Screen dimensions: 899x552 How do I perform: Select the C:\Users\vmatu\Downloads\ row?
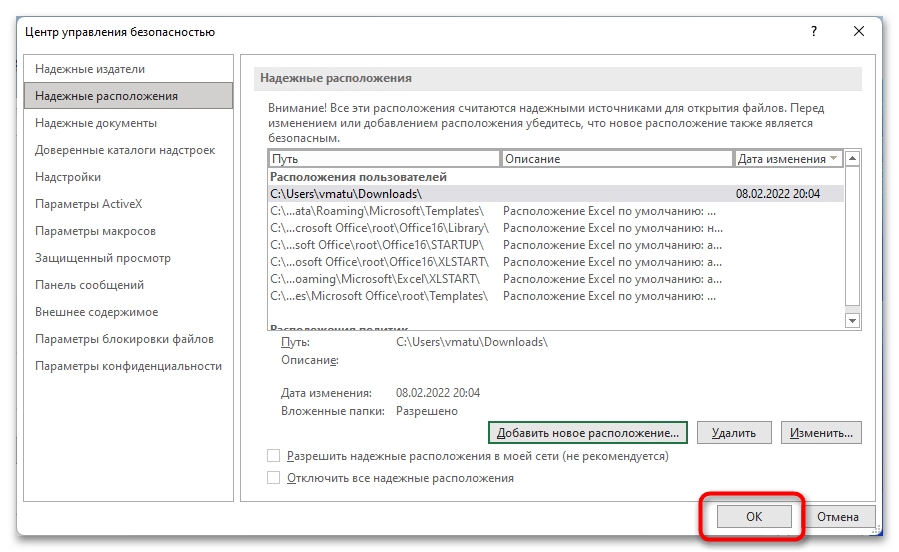coord(556,194)
